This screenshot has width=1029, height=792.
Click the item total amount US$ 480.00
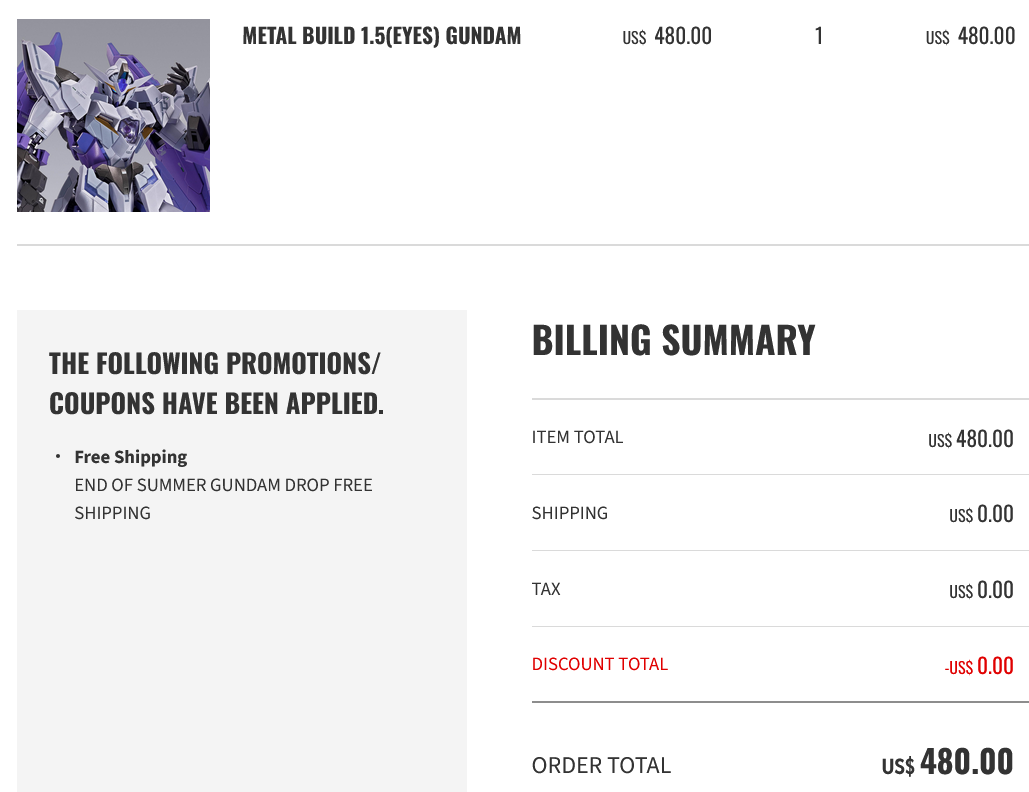[970, 439]
